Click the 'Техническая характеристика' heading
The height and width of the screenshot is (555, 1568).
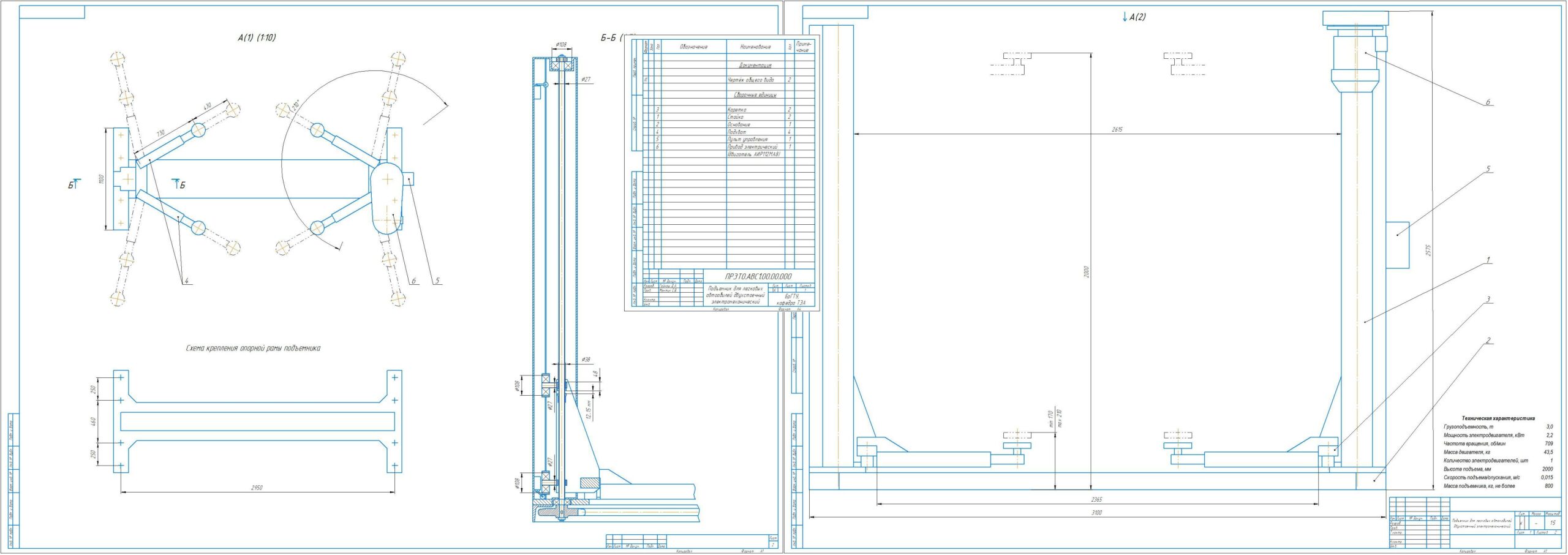click(x=1498, y=418)
